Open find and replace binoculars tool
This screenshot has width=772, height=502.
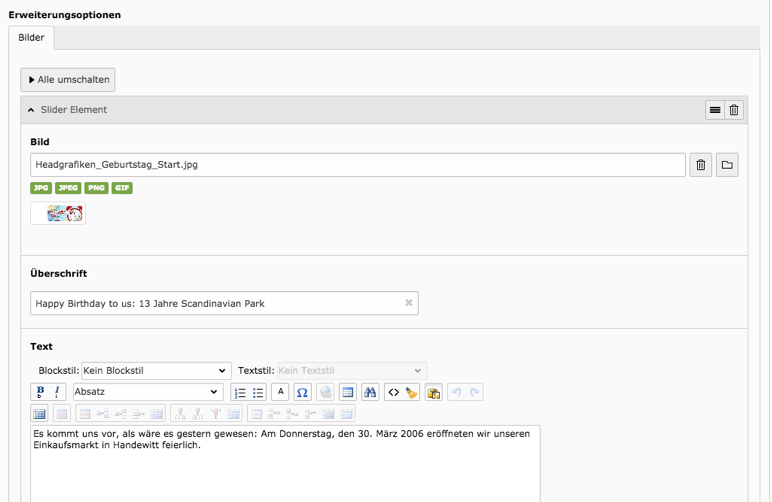pos(370,392)
